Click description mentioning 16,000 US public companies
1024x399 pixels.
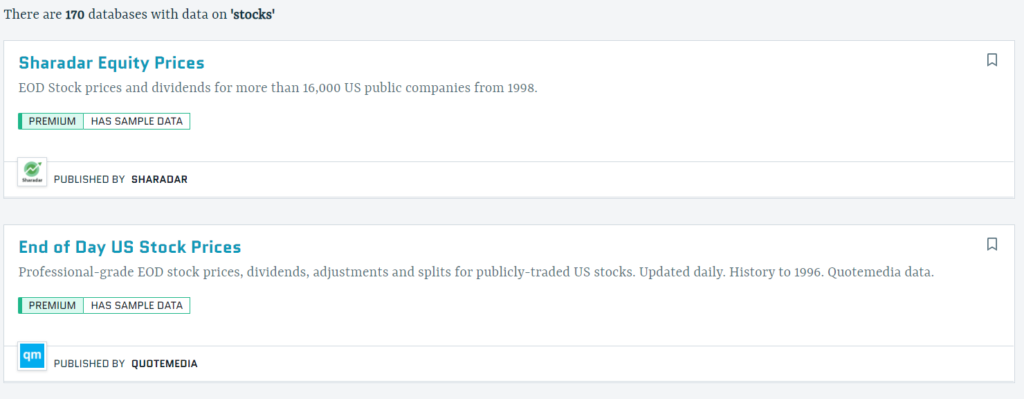tap(278, 88)
